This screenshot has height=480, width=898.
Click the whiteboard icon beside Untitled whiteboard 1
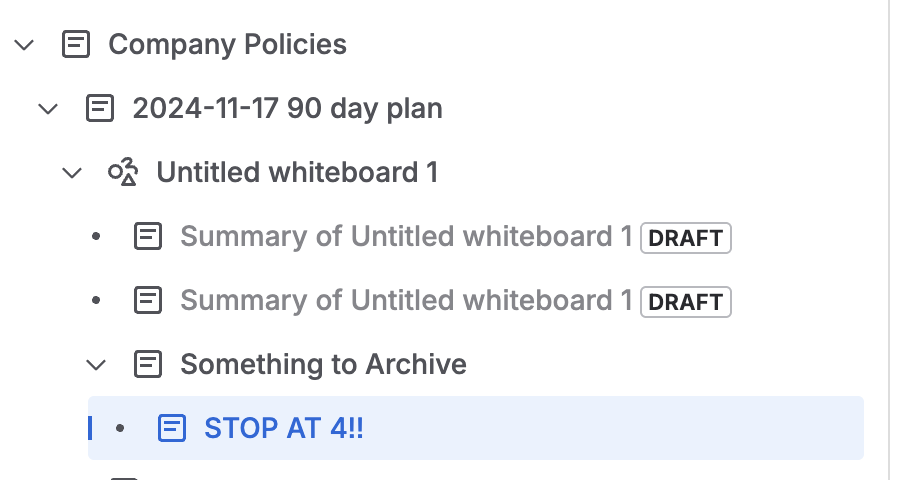click(123, 173)
